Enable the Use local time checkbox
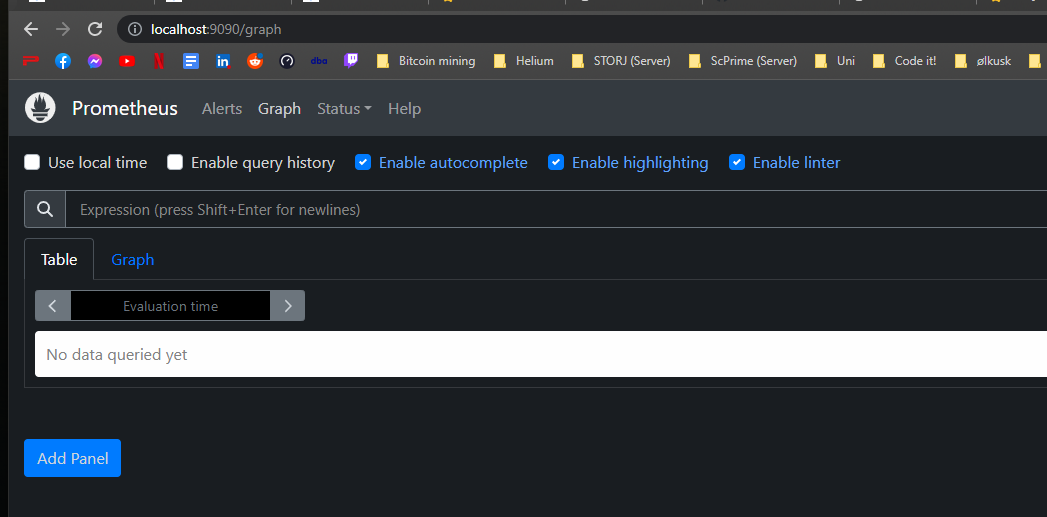 click(x=33, y=162)
